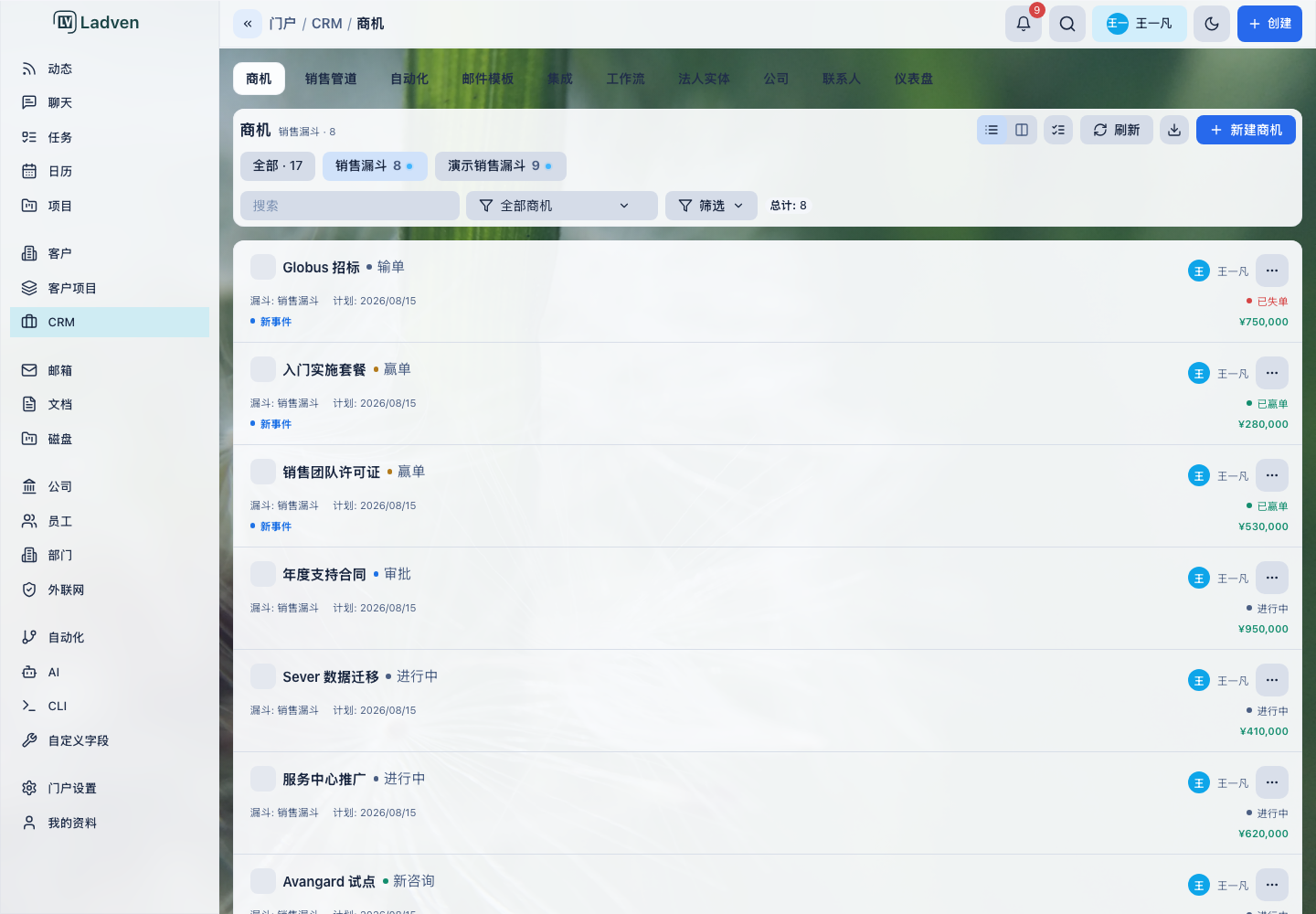1316x914 pixels.
Task: Switch to 工作流 tab
Action: (626, 79)
